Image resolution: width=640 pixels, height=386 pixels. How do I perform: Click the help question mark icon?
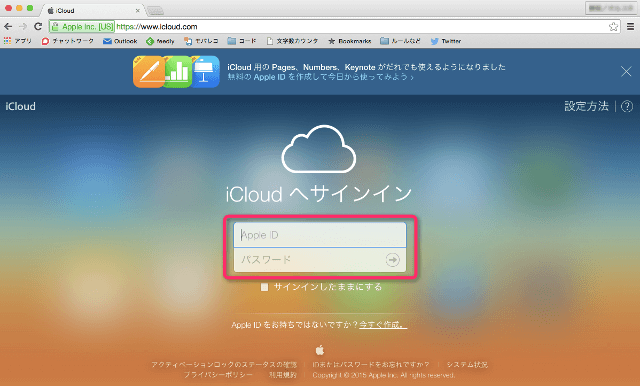pyautogui.click(x=627, y=106)
